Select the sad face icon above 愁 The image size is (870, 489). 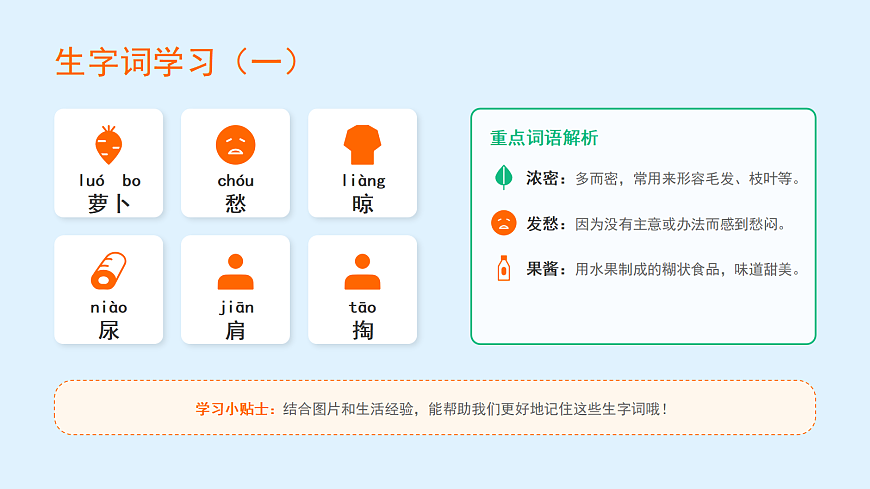tap(235, 145)
